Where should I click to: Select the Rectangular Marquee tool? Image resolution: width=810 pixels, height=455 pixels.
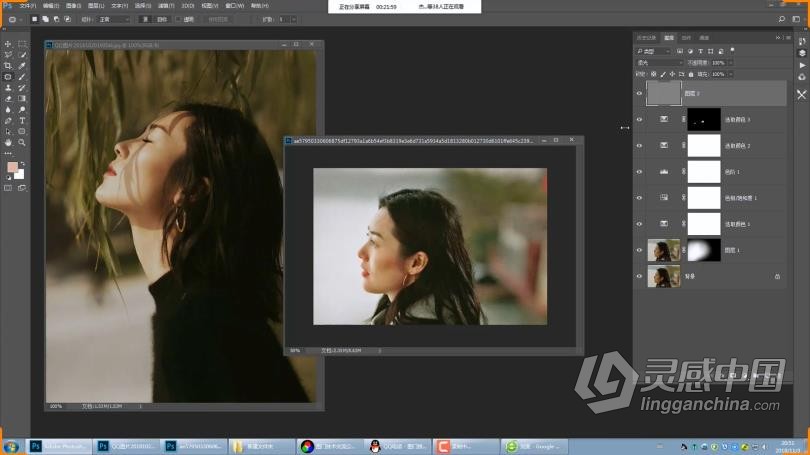click(x=22, y=44)
